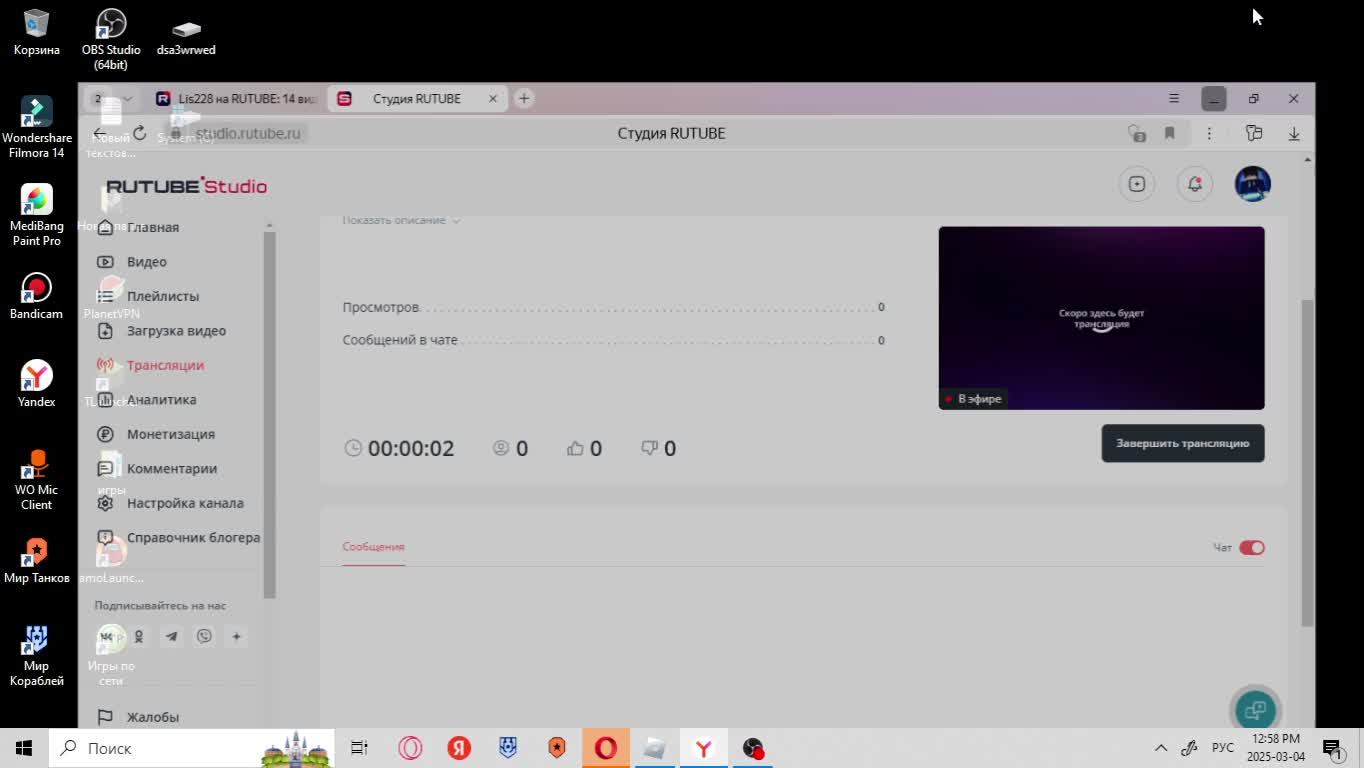Click the studio.rutube.ru address field
Image resolution: width=1364 pixels, height=768 pixels.
click(247, 133)
